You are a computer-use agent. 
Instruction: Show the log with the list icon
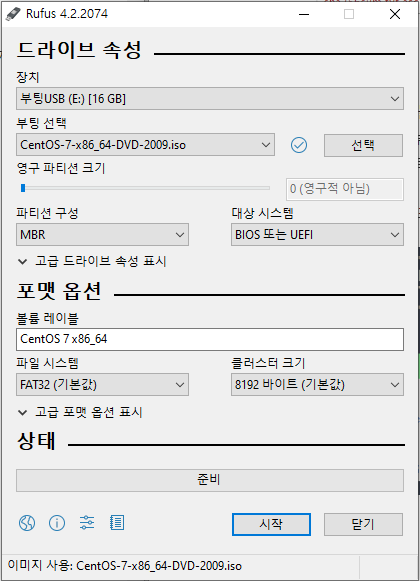click(x=117, y=523)
